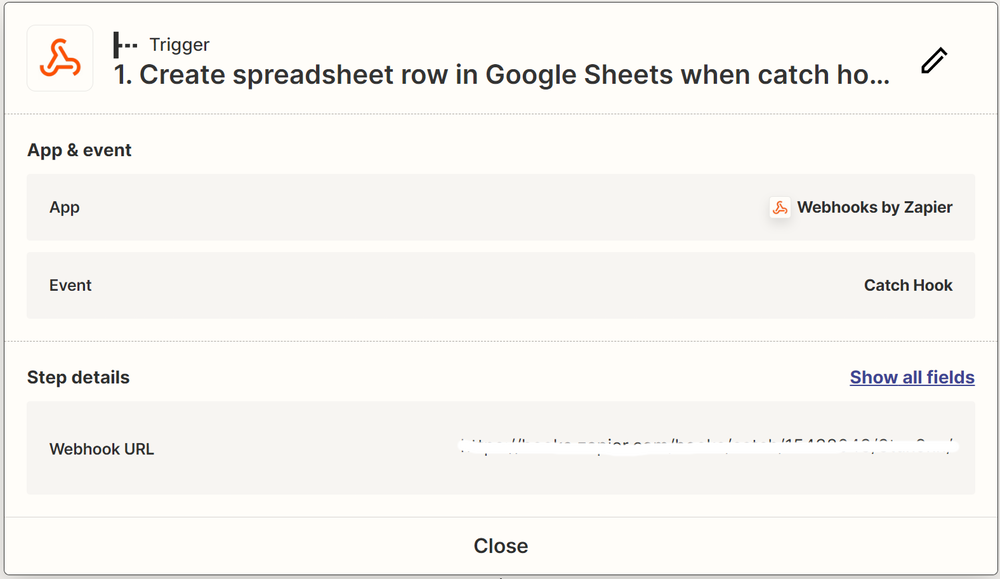Click the App & event section heading
Screen dimensions: 1000x579
click(79, 150)
